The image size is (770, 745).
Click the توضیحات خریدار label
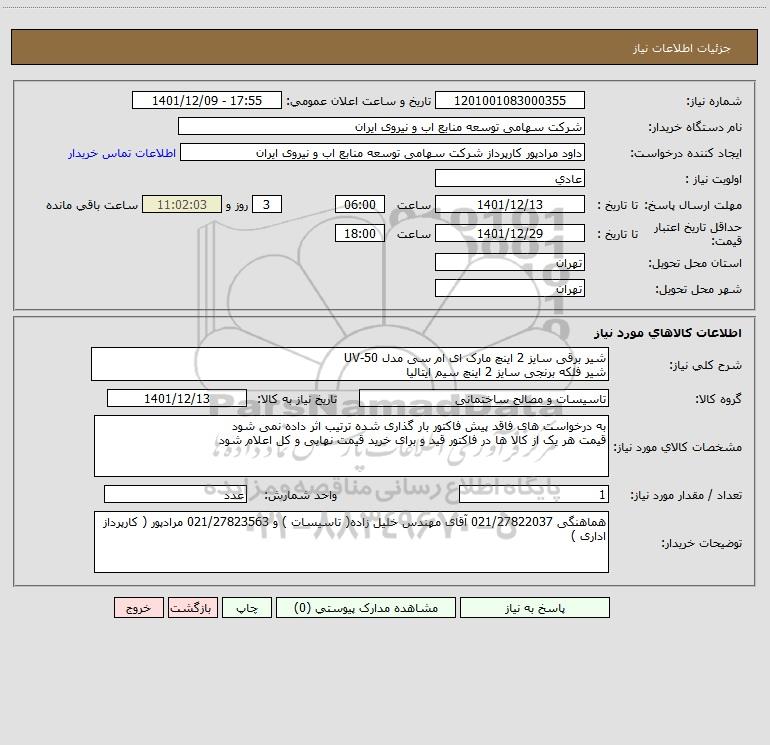pos(701,543)
